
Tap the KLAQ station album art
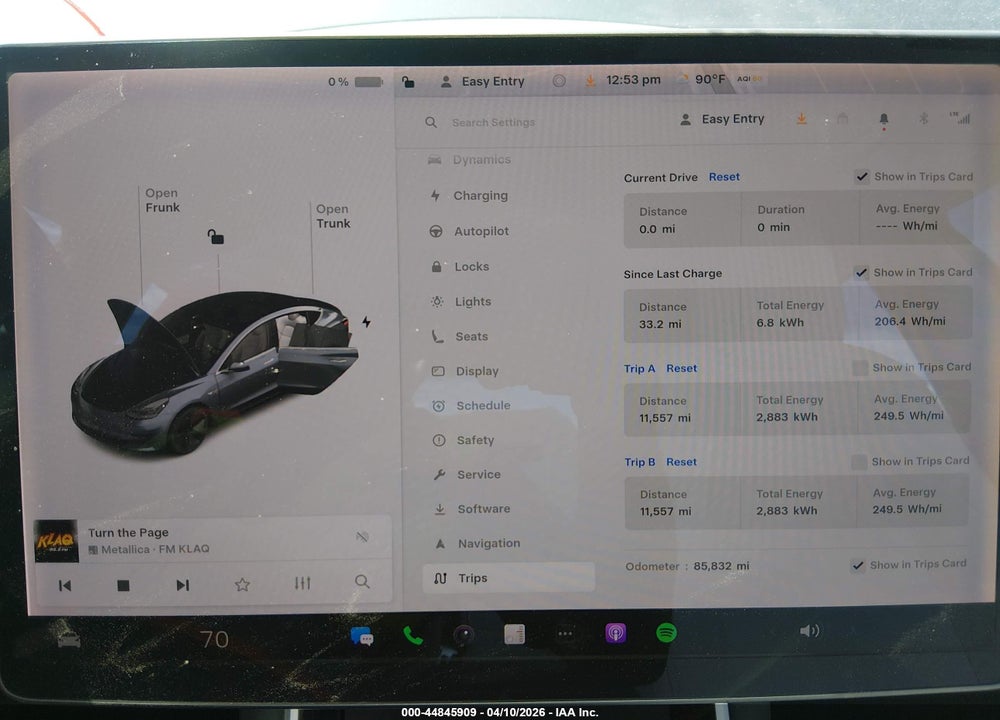tap(56, 541)
